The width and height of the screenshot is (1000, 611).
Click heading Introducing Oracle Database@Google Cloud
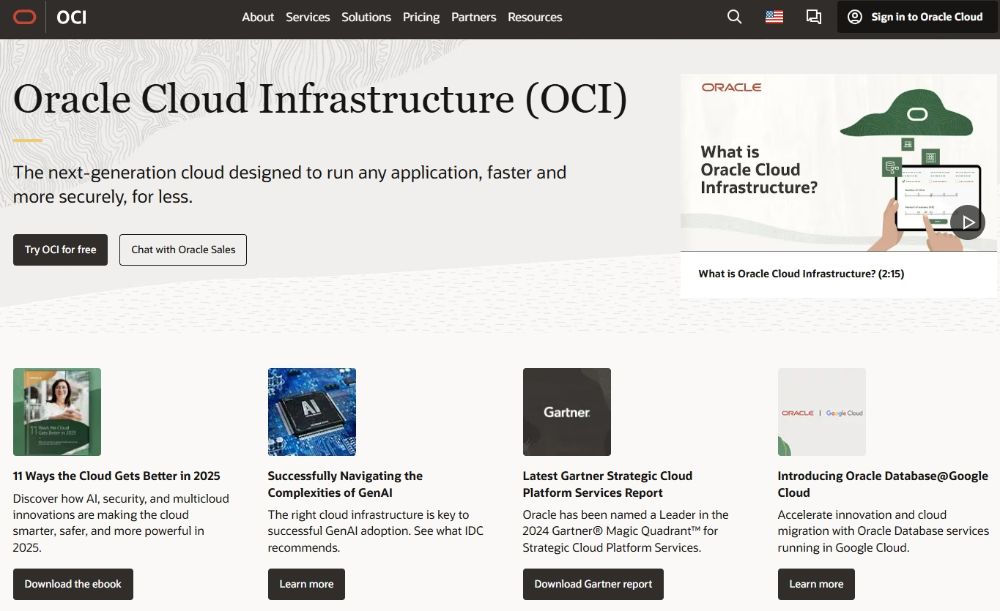883,484
